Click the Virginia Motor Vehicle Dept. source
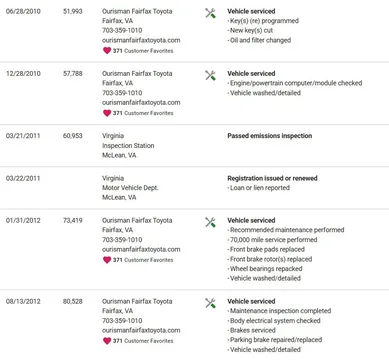Viewport: 389px width, 360px height. (x=130, y=188)
